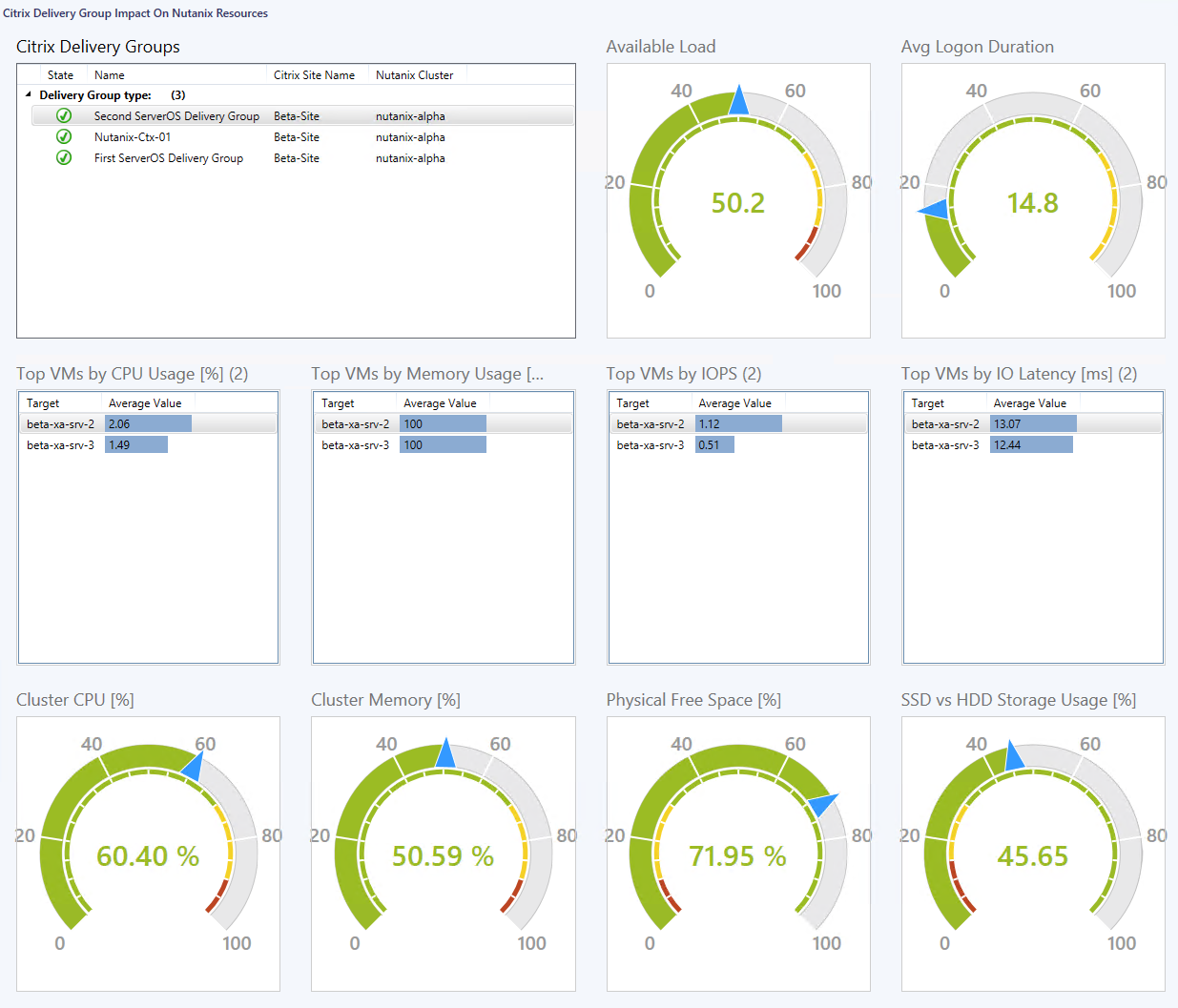Image resolution: width=1178 pixels, height=1008 pixels.
Task: Click nutanix-alpha cell for First ServerOS group
Action: [410, 158]
